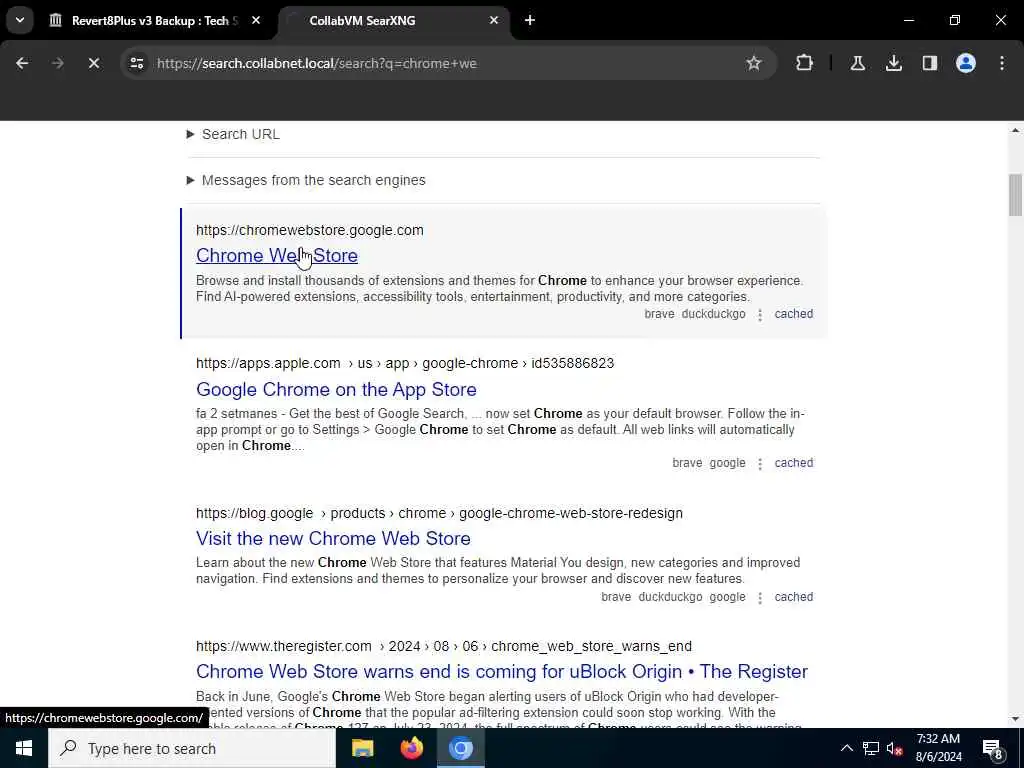Open more options dots for App Store result
Viewport: 1024px width, 768px height.
tap(760, 464)
